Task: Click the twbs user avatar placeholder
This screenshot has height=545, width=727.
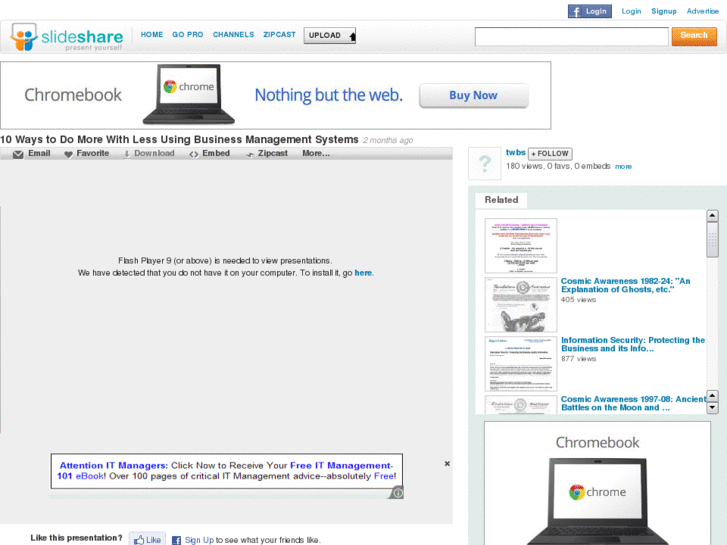Action: pyautogui.click(x=485, y=163)
